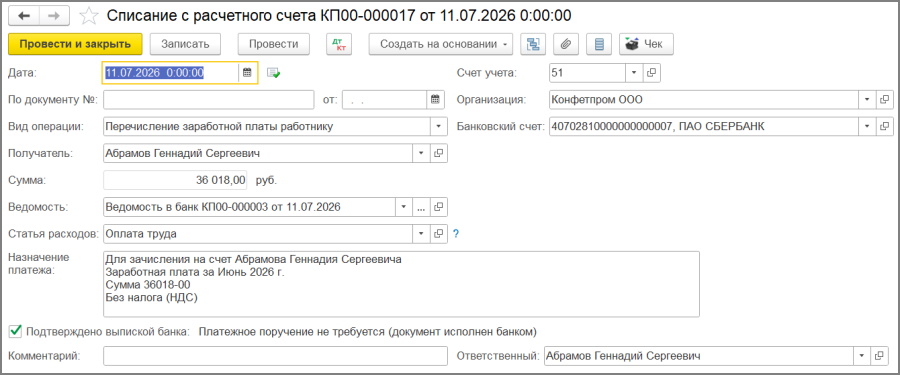
Task: Click Провести и закрыть button
Action: click(x=75, y=44)
